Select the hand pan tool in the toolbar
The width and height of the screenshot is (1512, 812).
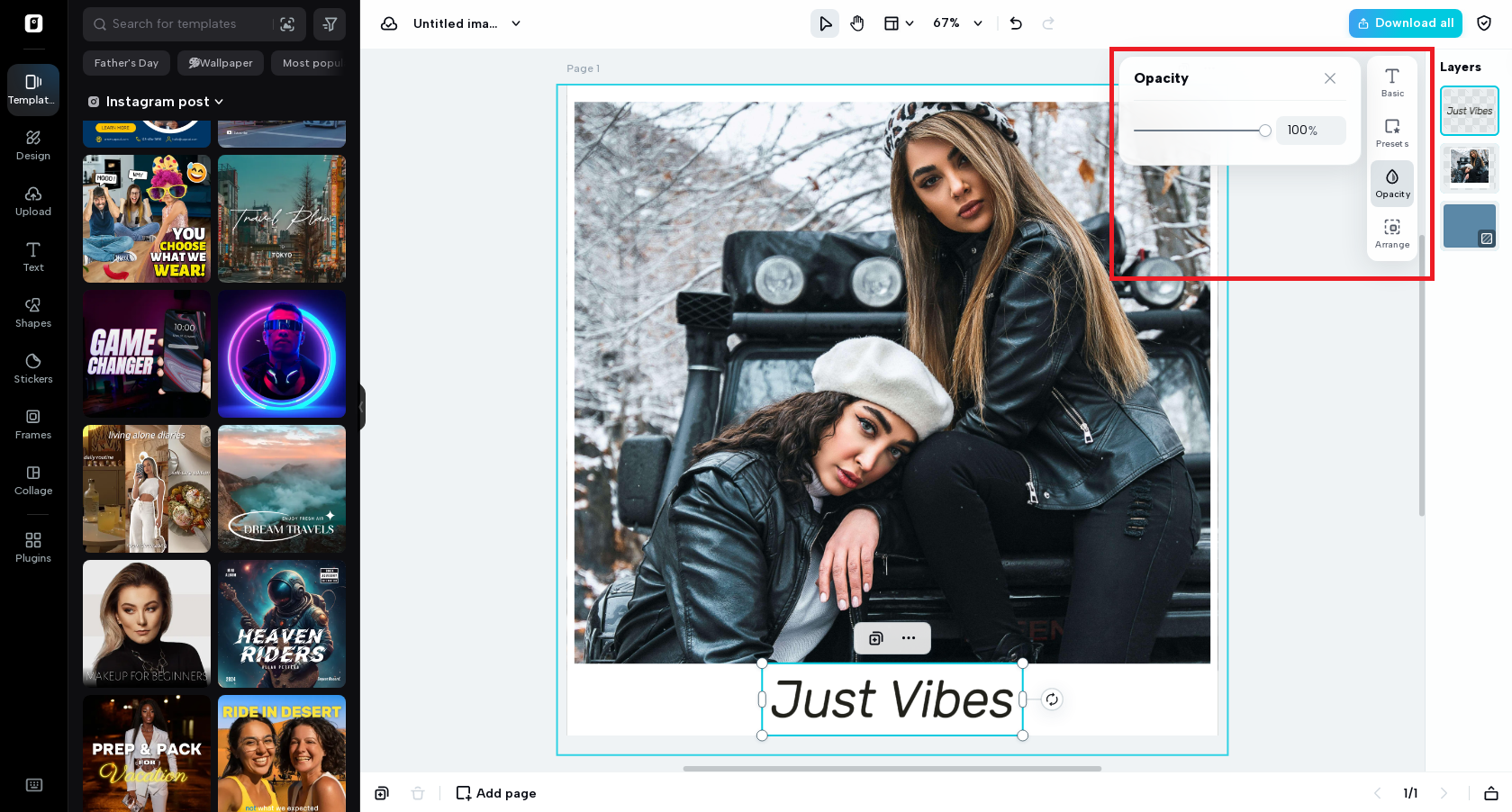coord(856,23)
